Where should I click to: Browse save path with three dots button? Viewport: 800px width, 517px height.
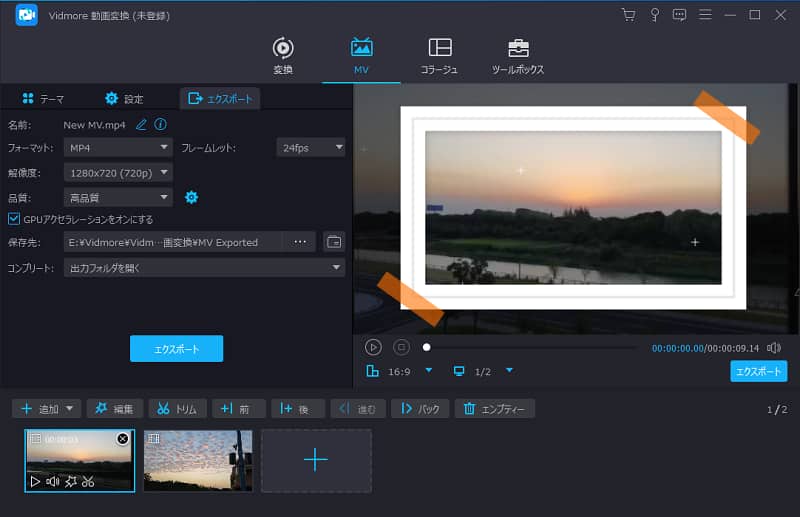[x=300, y=242]
